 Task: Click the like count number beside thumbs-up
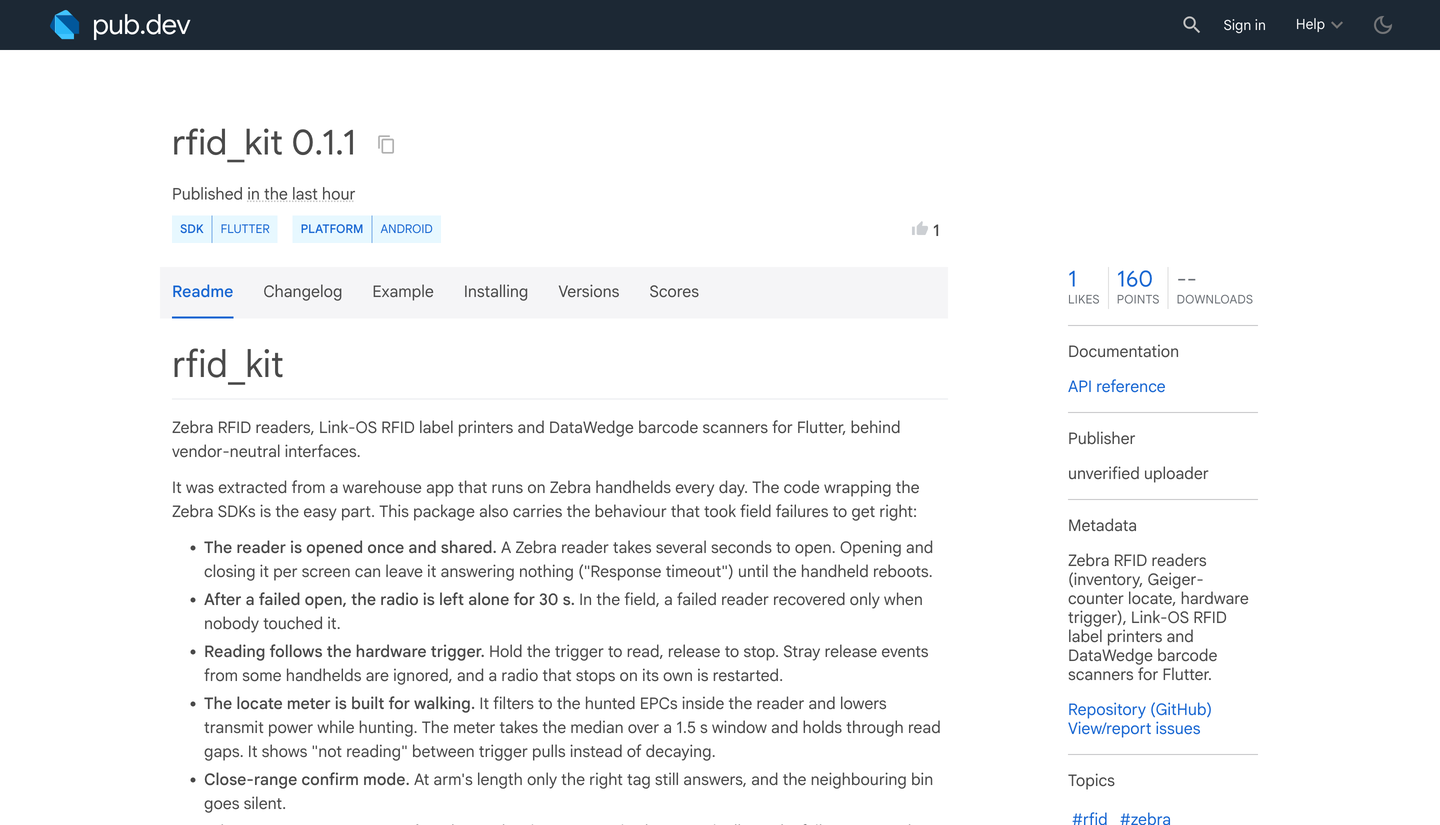pos(936,230)
